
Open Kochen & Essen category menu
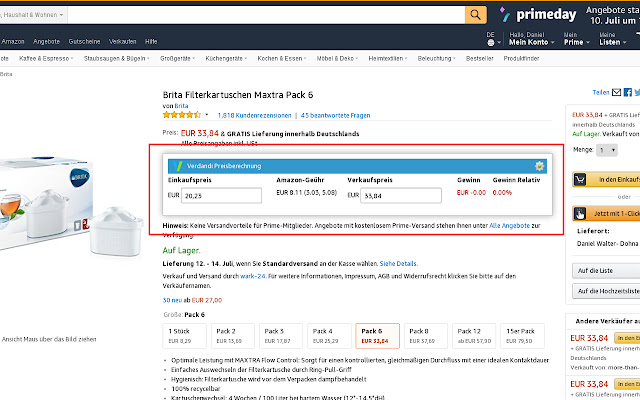point(282,58)
